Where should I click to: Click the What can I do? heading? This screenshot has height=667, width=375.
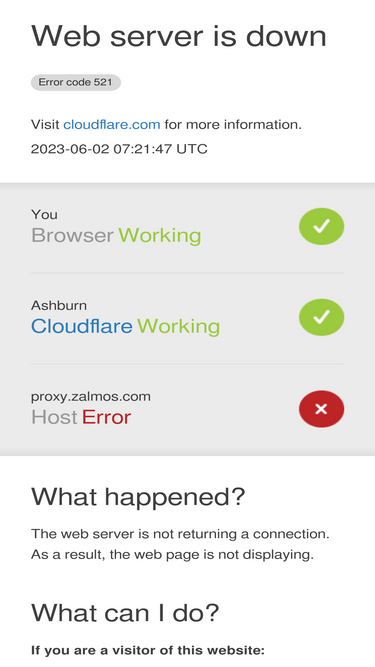(x=125, y=613)
